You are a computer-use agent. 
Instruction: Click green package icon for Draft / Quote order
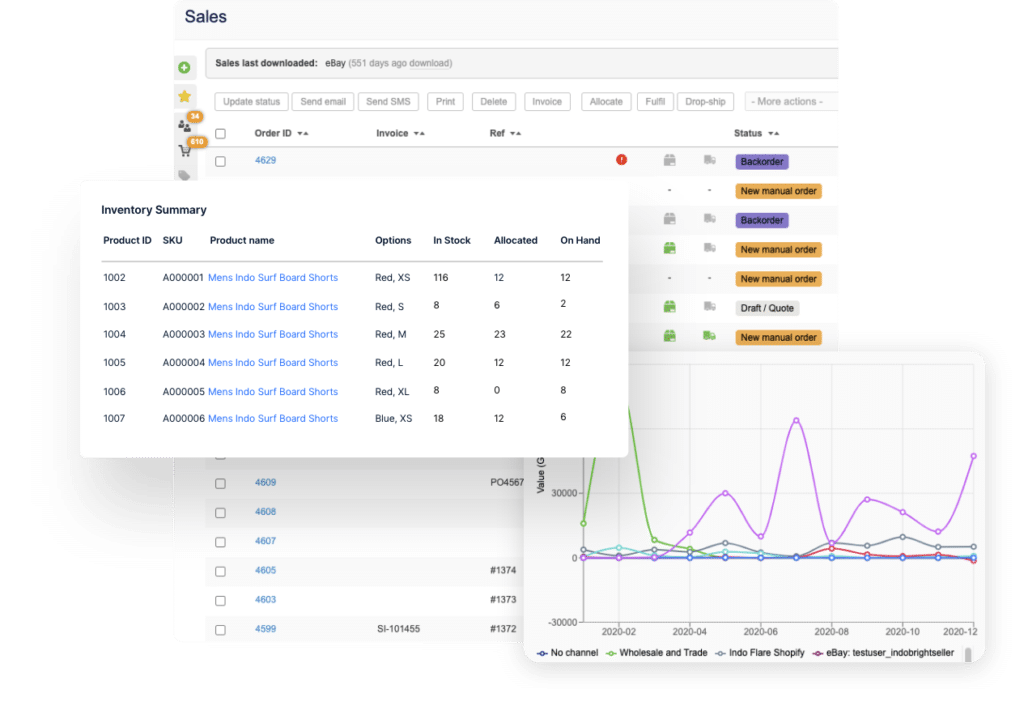pos(670,307)
